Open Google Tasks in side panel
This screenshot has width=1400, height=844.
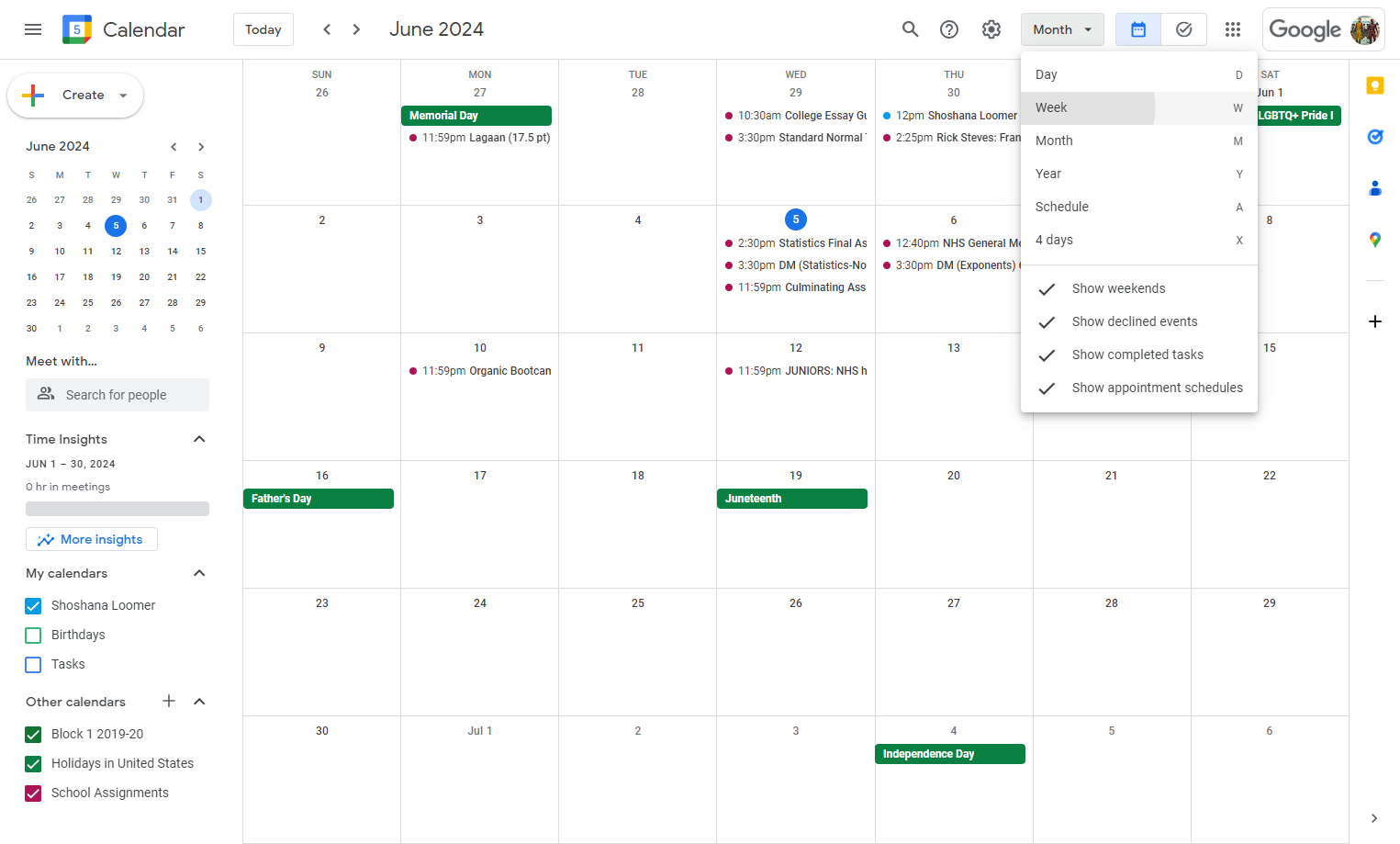pos(1374,137)
